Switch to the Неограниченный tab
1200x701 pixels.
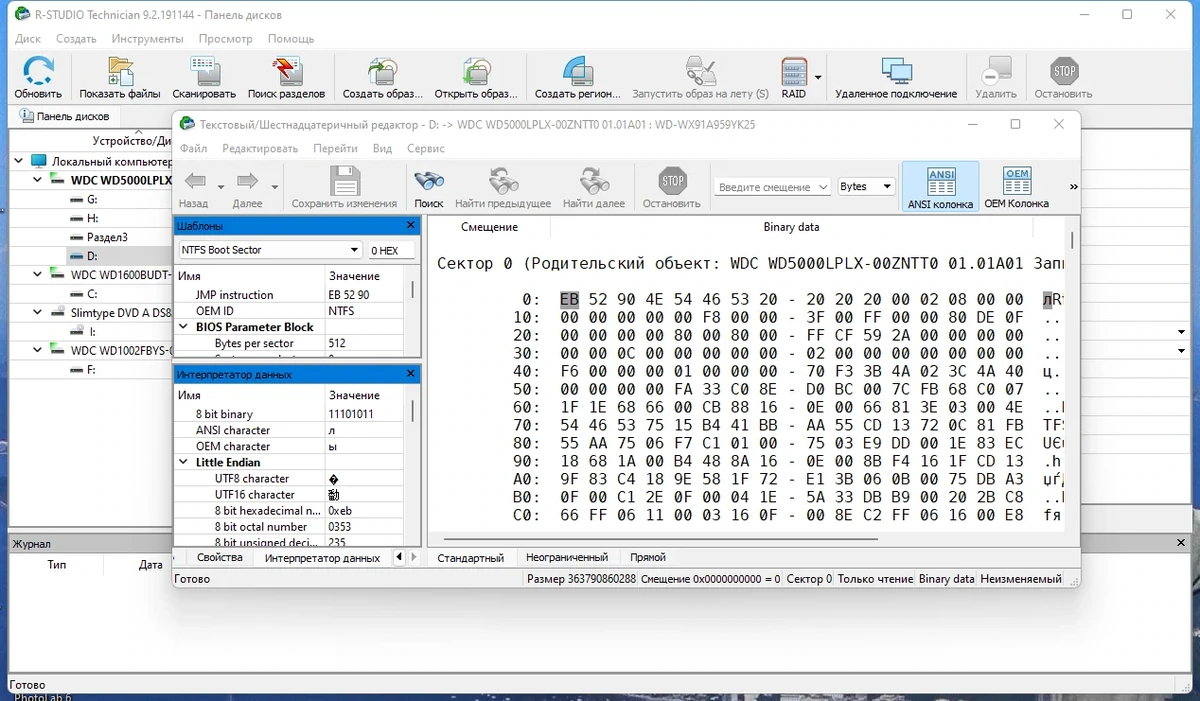[x=567, y=557]
